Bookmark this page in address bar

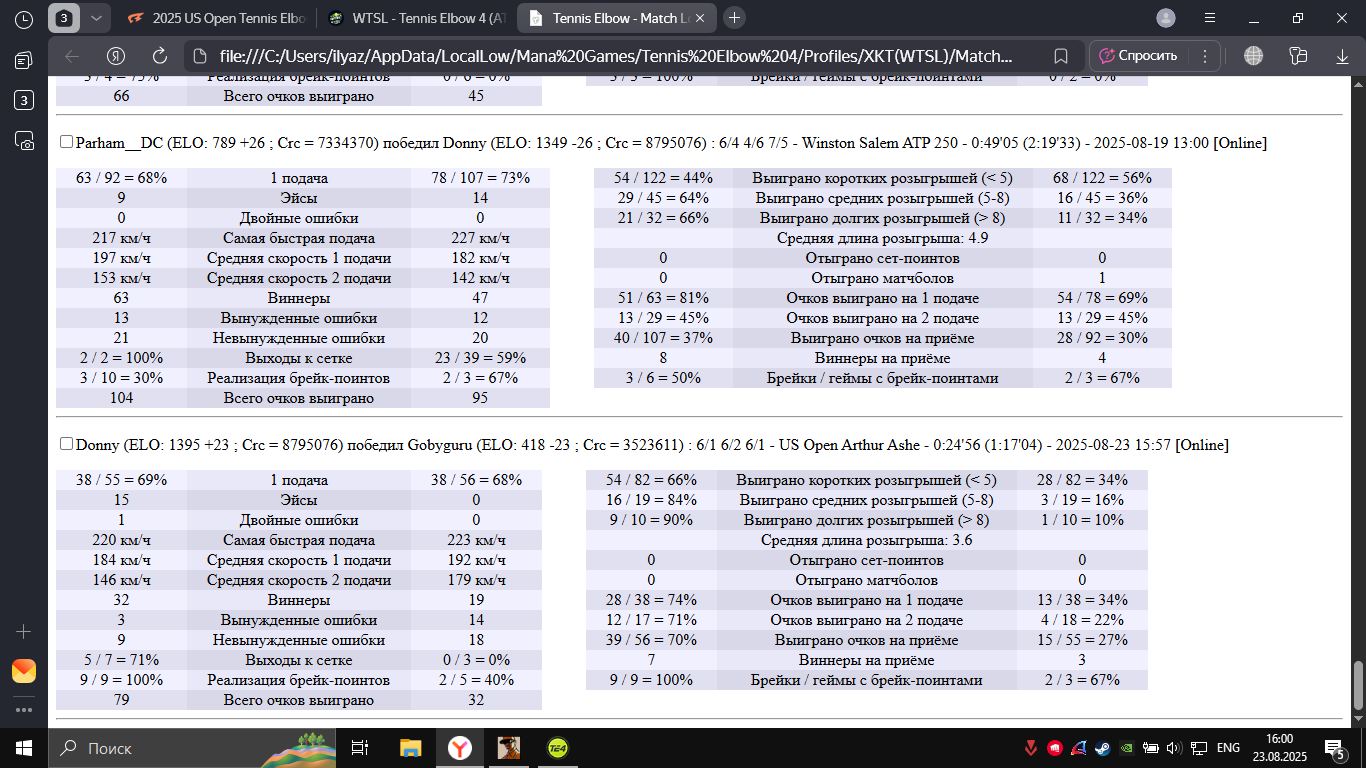point(1061,56)
